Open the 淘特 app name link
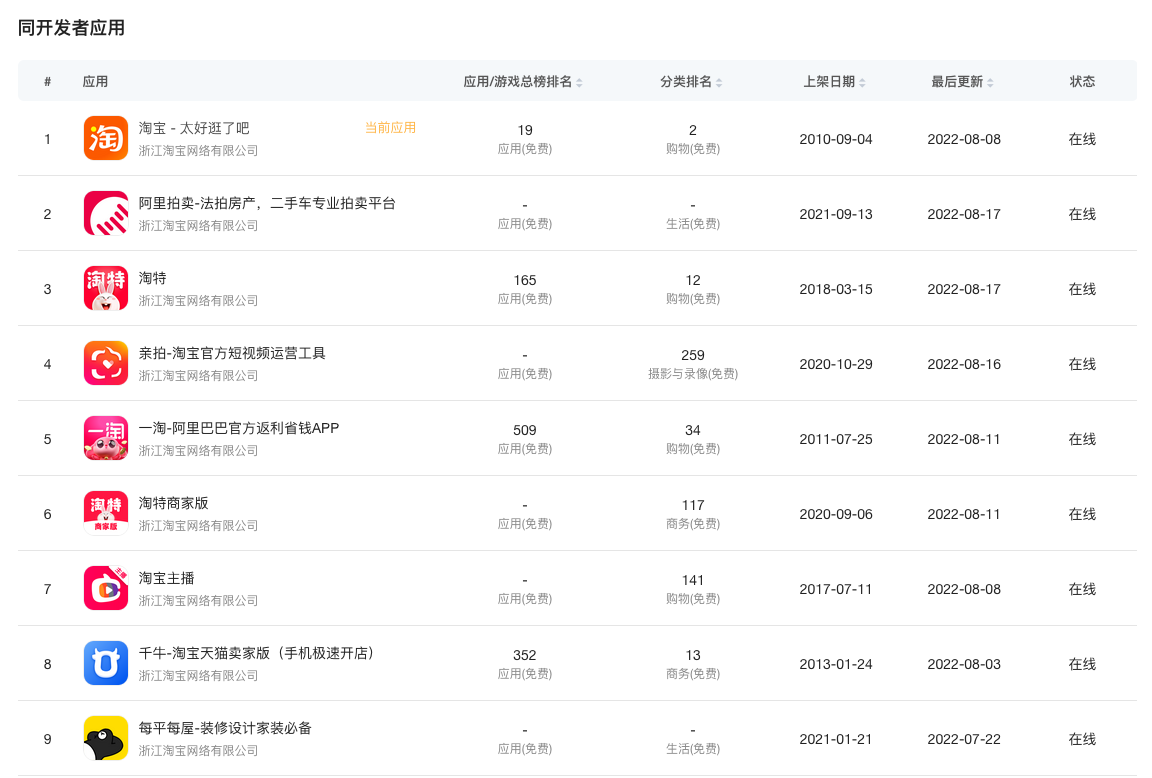Viewport: 1152px width, 778px height. coord(153,278)
